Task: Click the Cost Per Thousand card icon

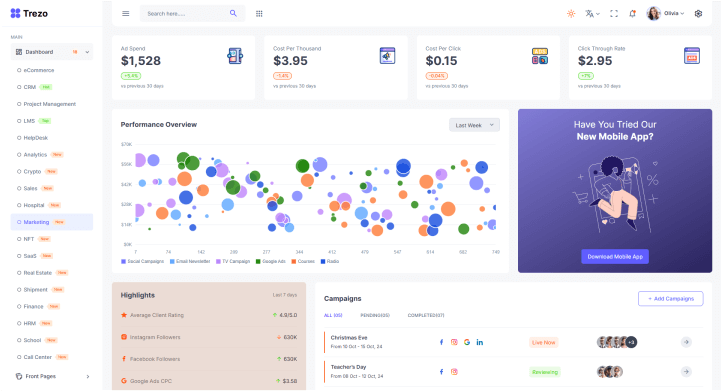Action: (387, 56)
